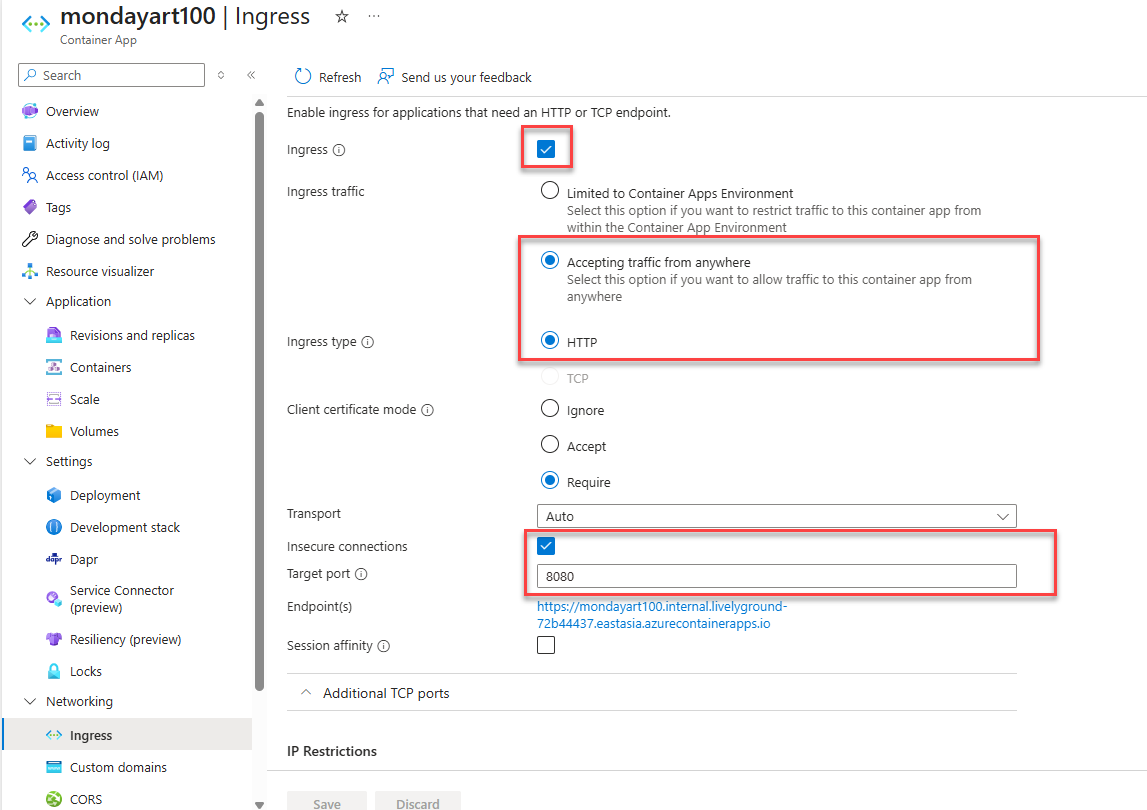
Task: Click the Resource visualizer icon
Action: 30,271
